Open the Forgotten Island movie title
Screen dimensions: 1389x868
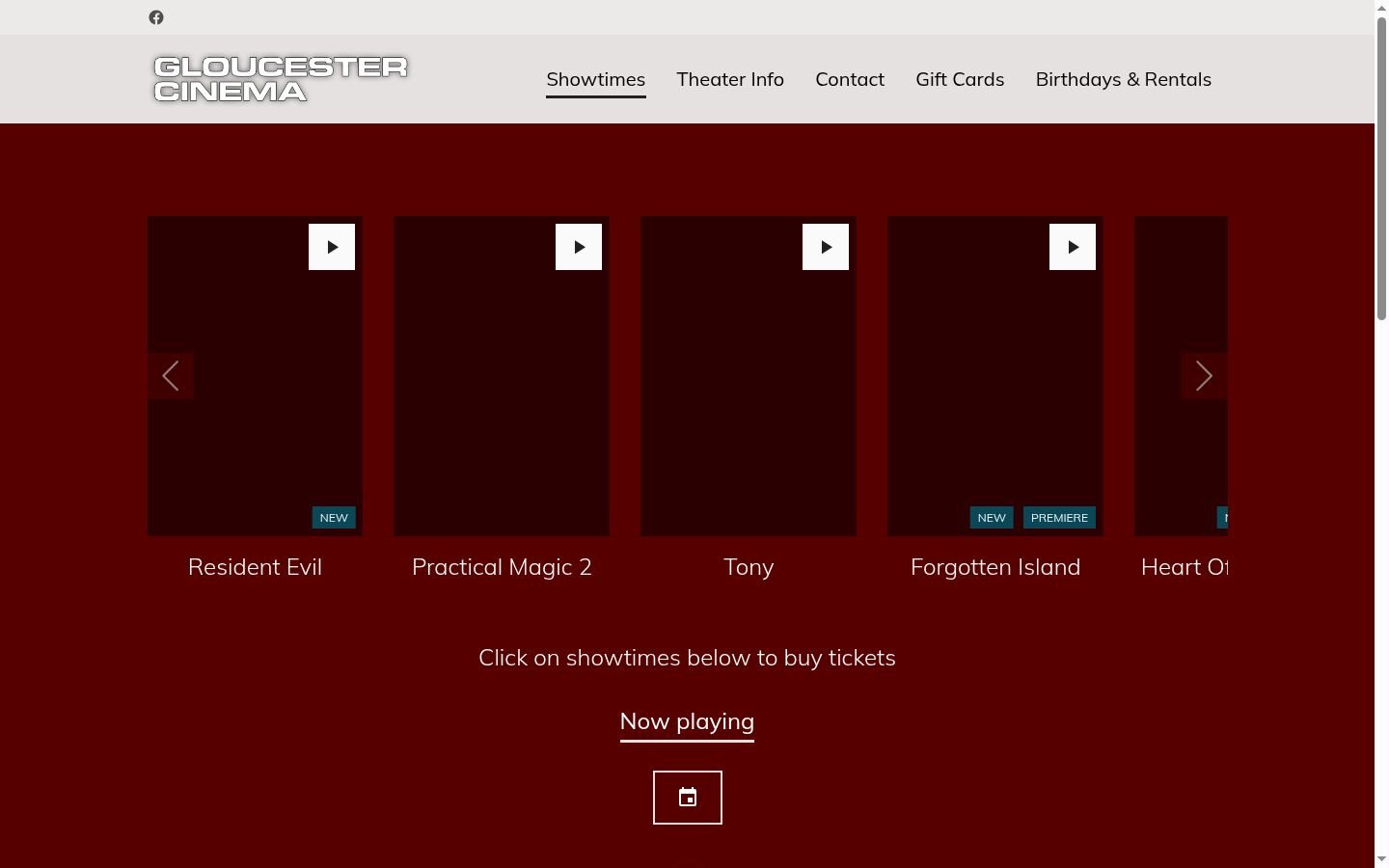(995, 567)
